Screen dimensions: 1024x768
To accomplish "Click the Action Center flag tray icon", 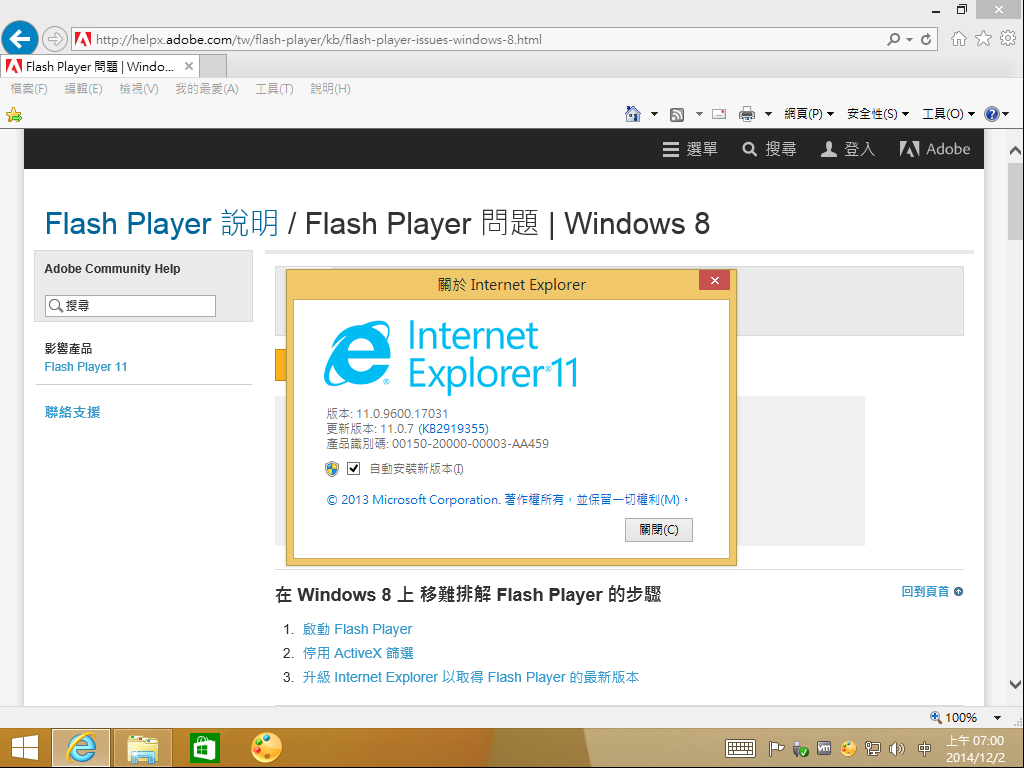I will coord(776,749).
